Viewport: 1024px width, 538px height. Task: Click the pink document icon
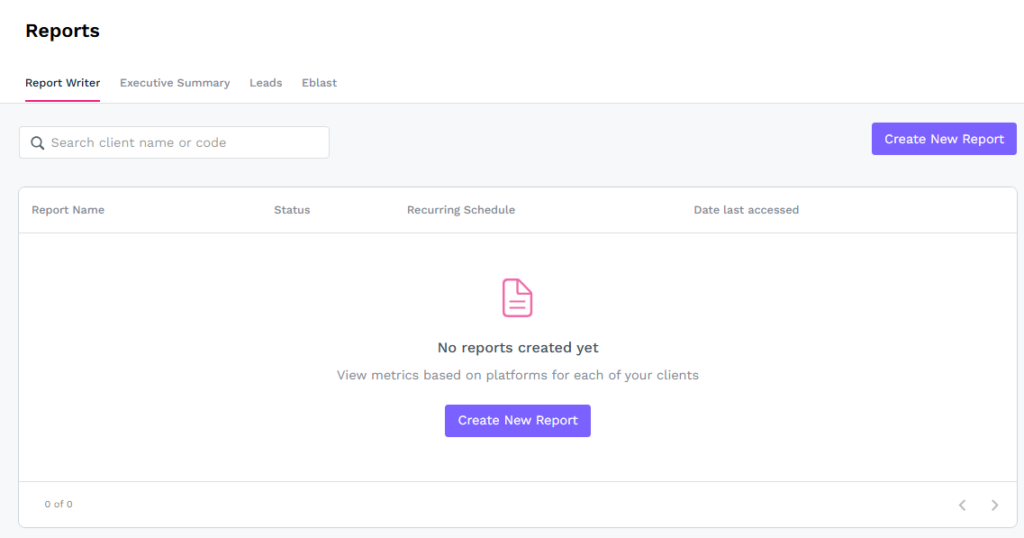517,298
